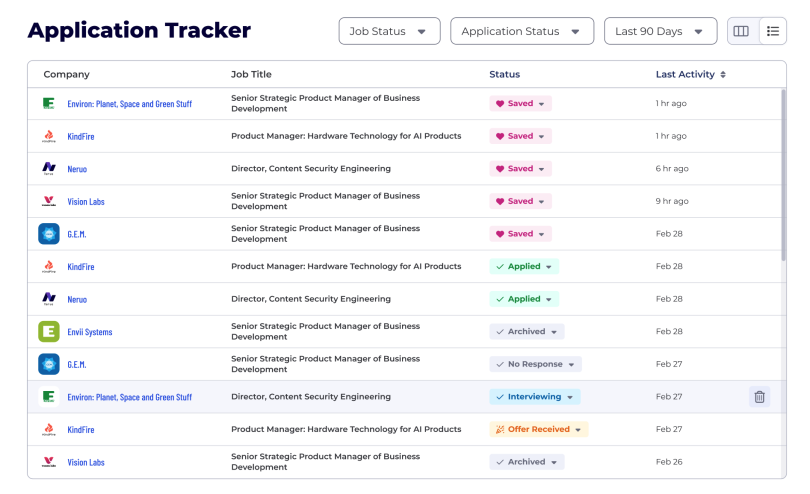Open Neruo link in the Applied row

77,299
